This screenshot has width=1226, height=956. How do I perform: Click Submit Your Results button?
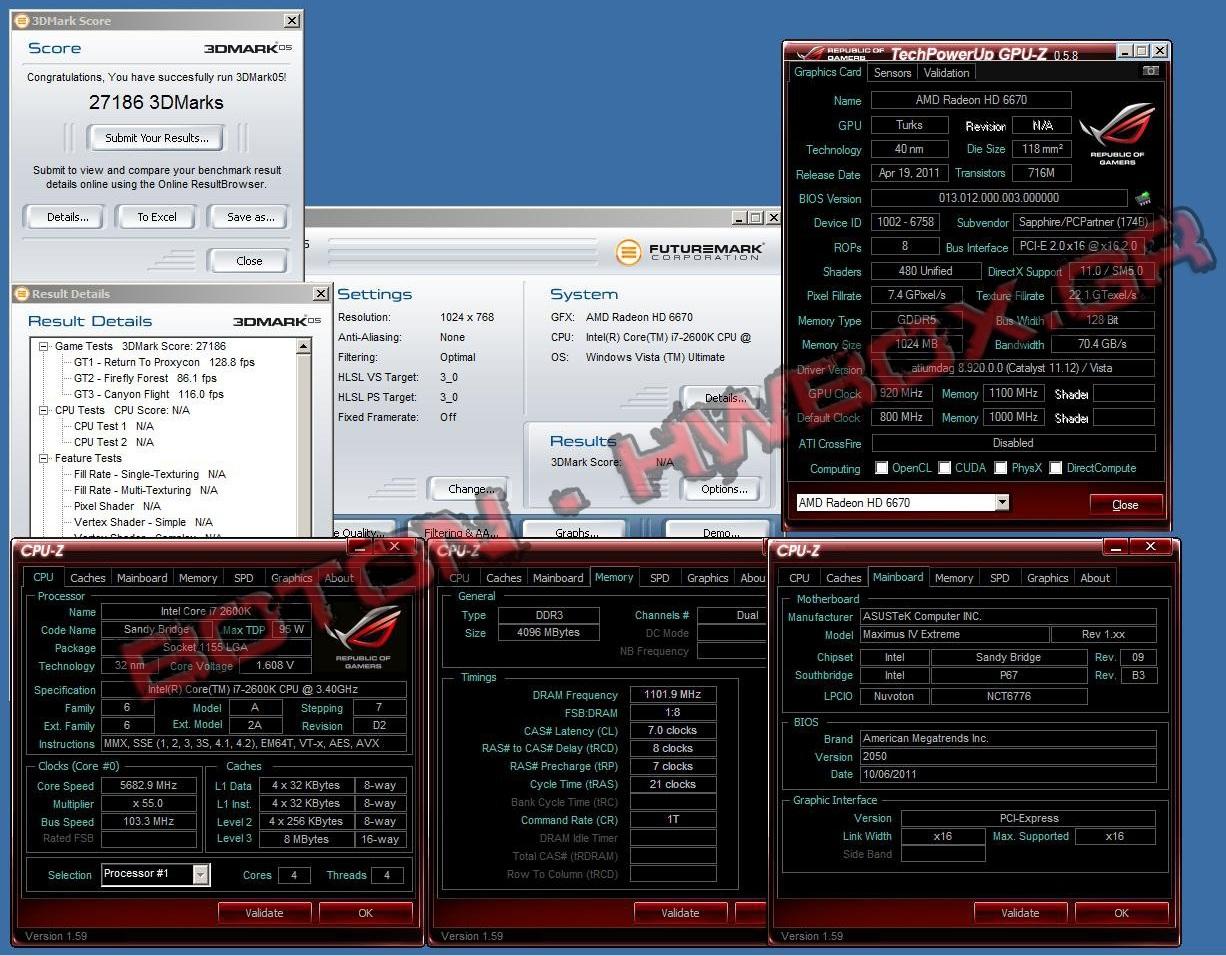coord(157,138)
